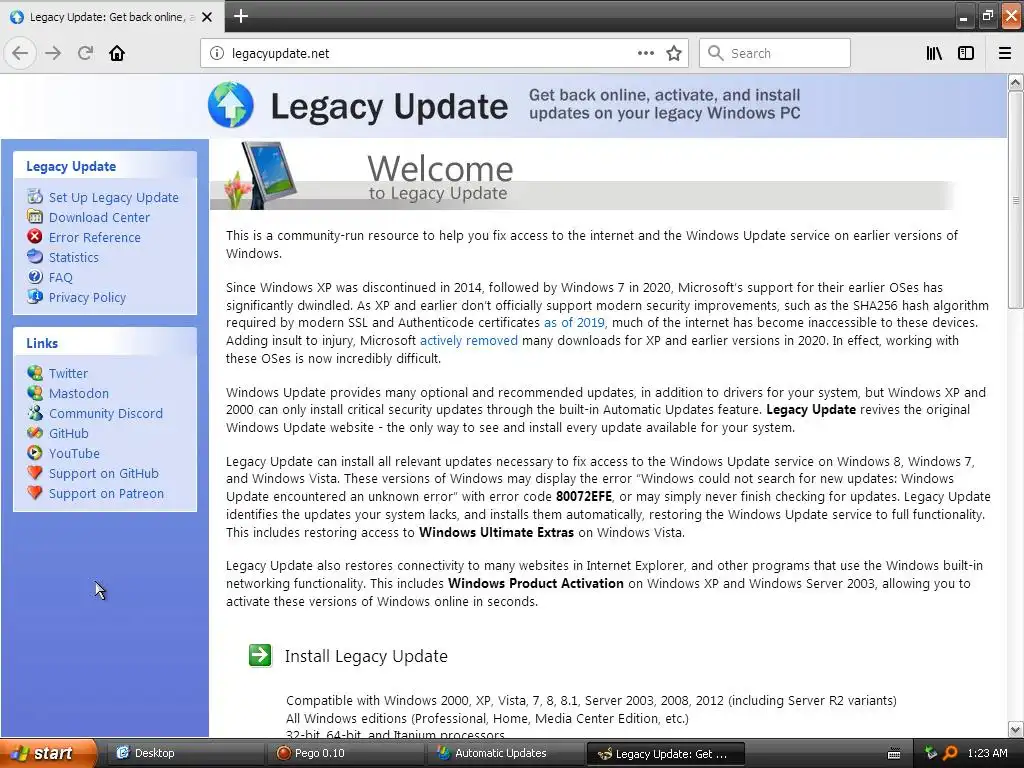Viewport: 1024px width, 768px height.
Task: Open the hamburger application menu
Action: coord(1004,53)
